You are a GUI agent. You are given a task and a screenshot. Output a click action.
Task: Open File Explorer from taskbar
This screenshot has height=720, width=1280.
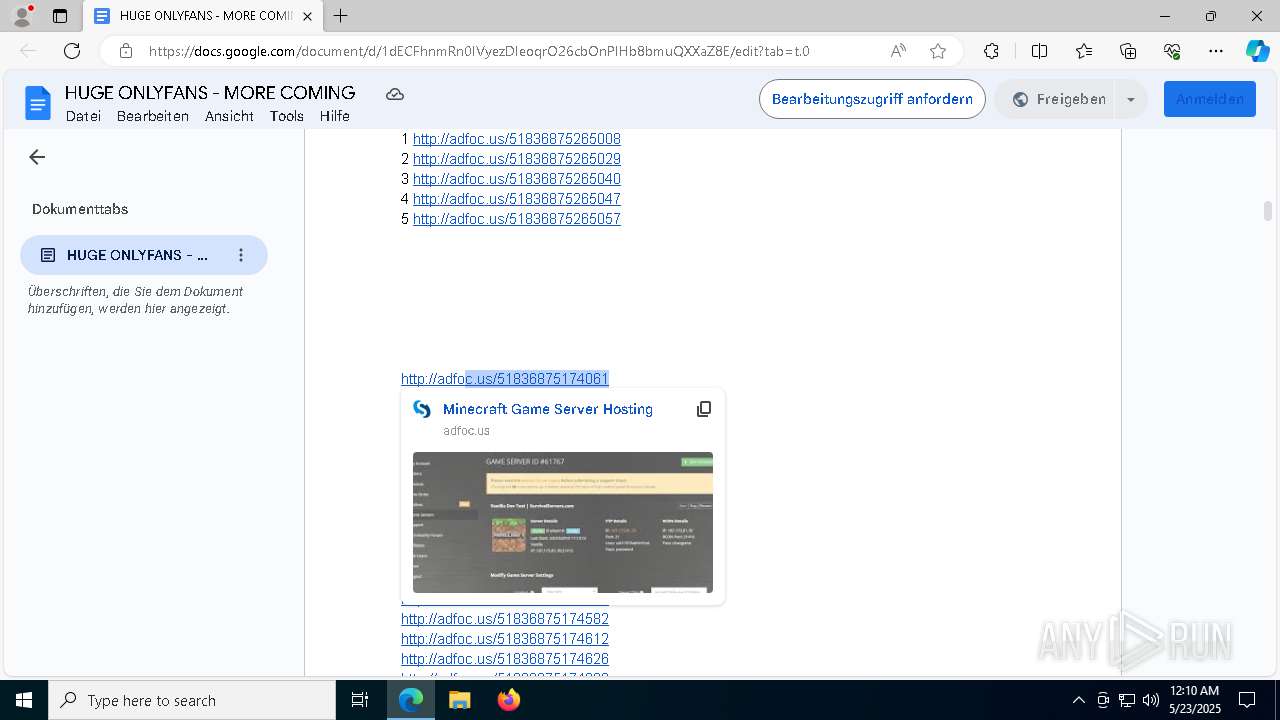pos(459,700)
